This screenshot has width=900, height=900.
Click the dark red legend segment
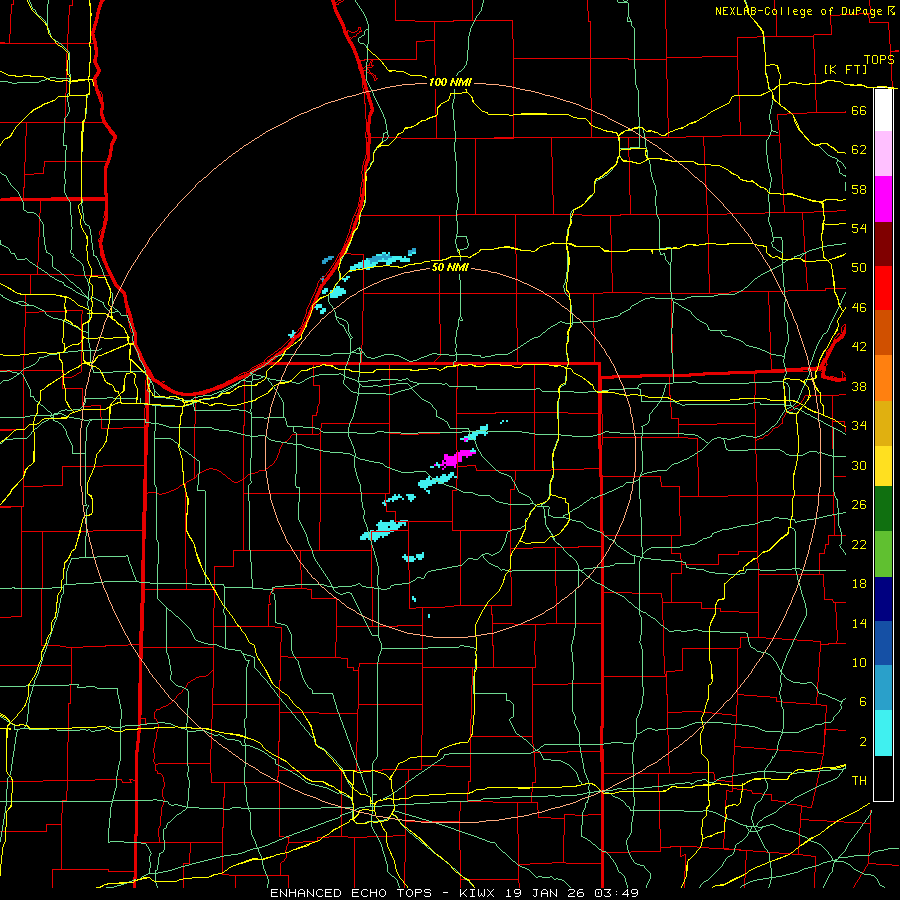(883, 243)
